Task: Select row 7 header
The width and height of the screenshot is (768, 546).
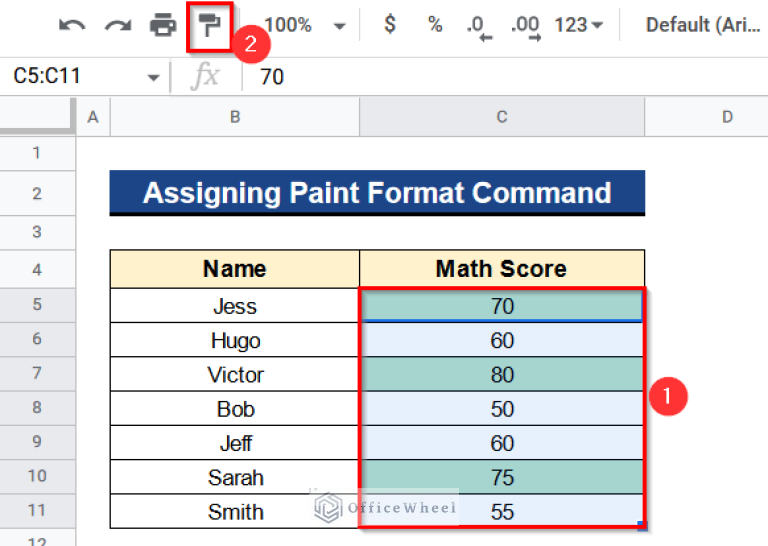Action: pos(38,374)
